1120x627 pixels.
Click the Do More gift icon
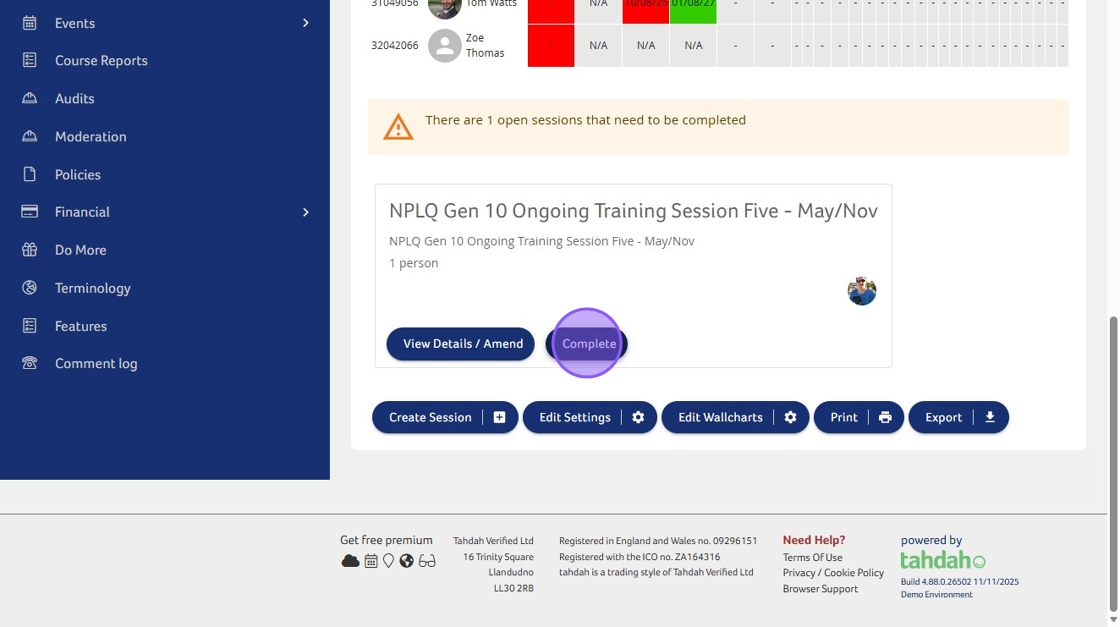click(x=29, y=250)
